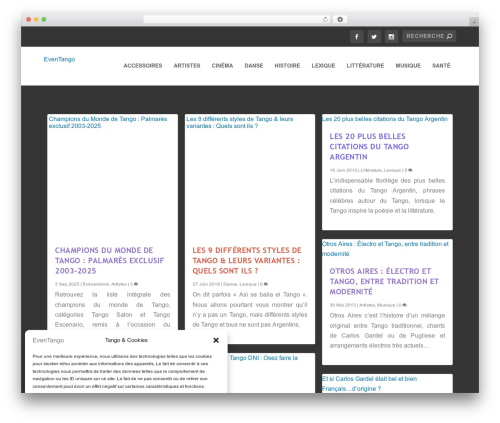This screenshot has height=423, width=500.
Task: Open the Littérature menu
Action: pyautogui.click(x=365, y=66)
